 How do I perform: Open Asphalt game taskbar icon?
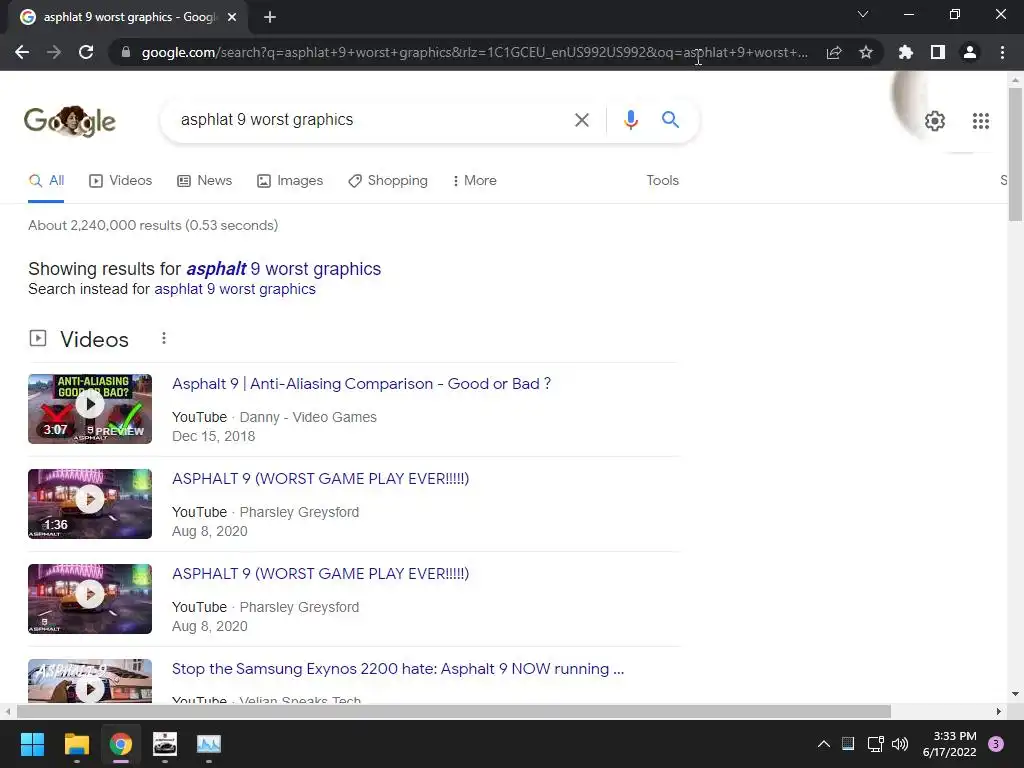tap(165, 744)
